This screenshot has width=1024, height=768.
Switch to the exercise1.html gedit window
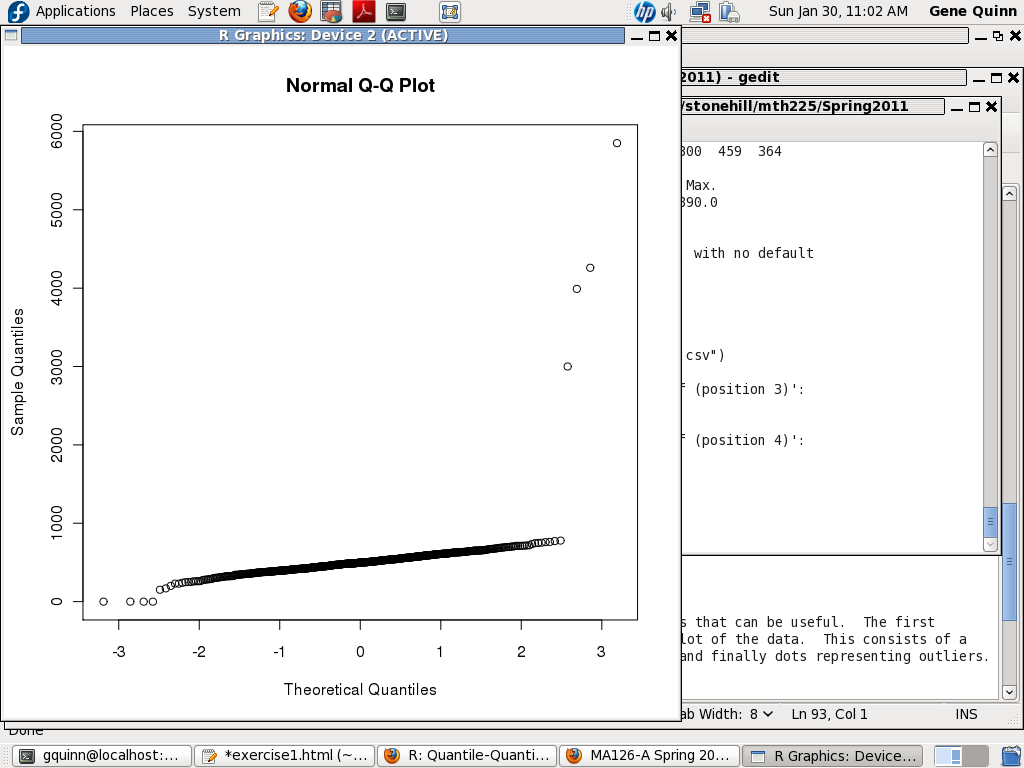(284, 756)
